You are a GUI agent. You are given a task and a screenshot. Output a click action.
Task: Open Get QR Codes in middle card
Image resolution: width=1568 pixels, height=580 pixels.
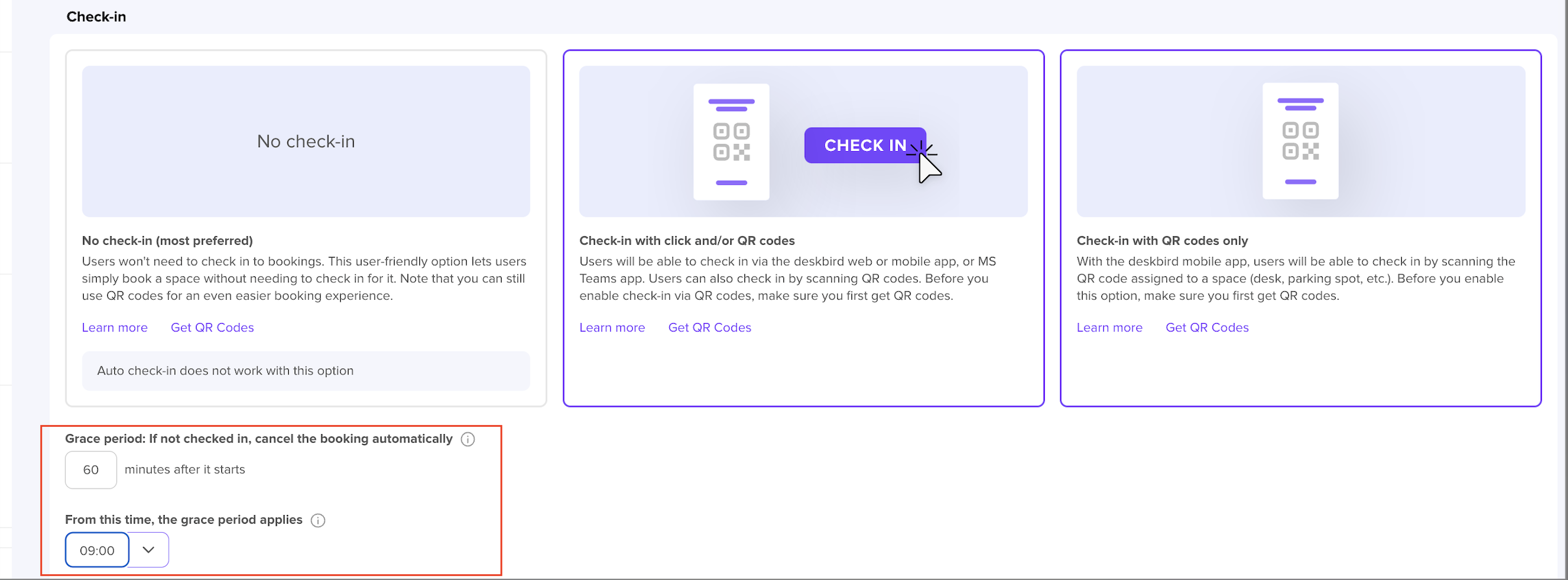pyautogui.click(x=709, y=328)
